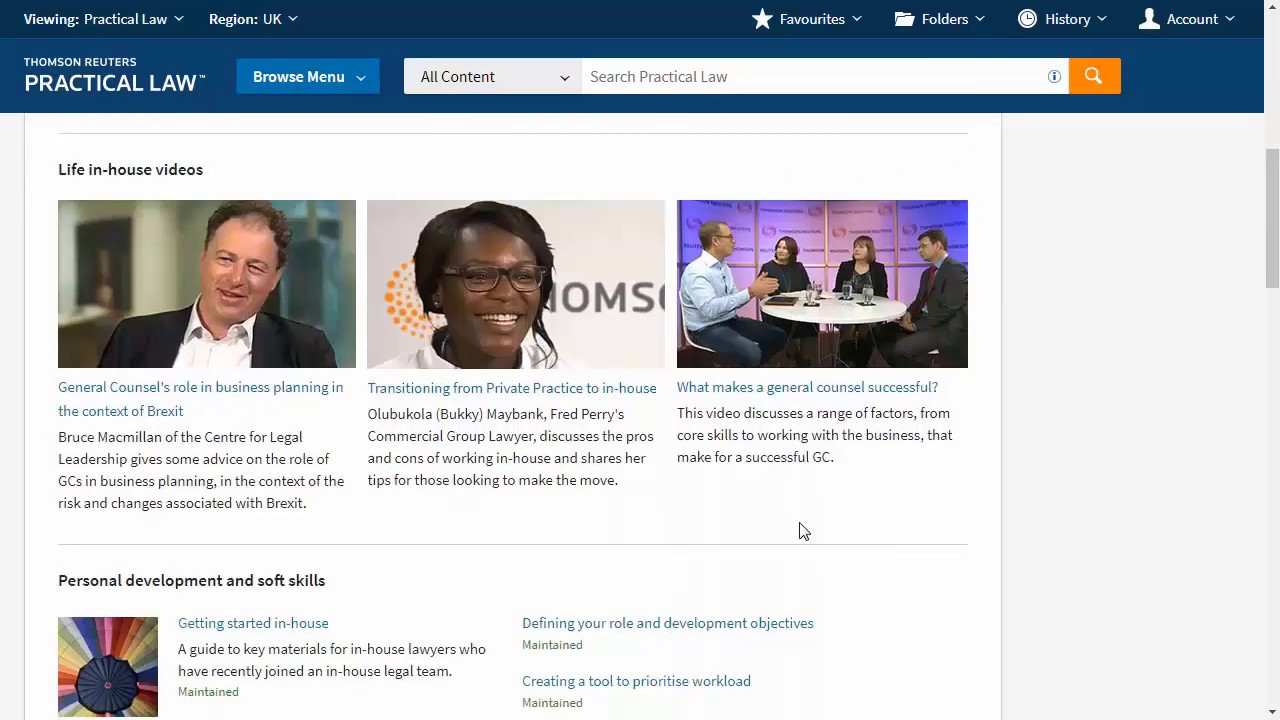Click the Olubukola Maybank description paragraph
This screenshot has height=720, width=1280.
[510, 447]
